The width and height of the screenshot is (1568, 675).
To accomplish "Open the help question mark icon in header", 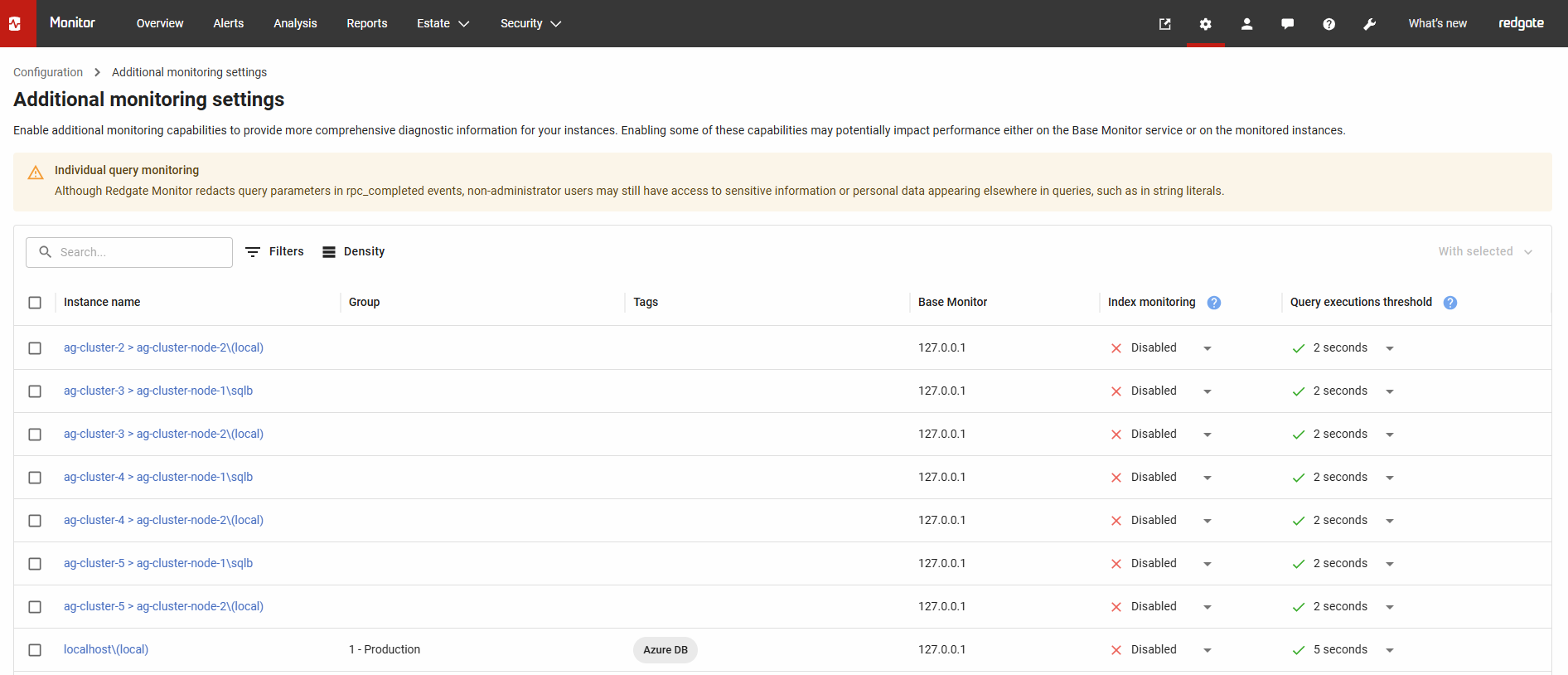I will (1328, 24).
